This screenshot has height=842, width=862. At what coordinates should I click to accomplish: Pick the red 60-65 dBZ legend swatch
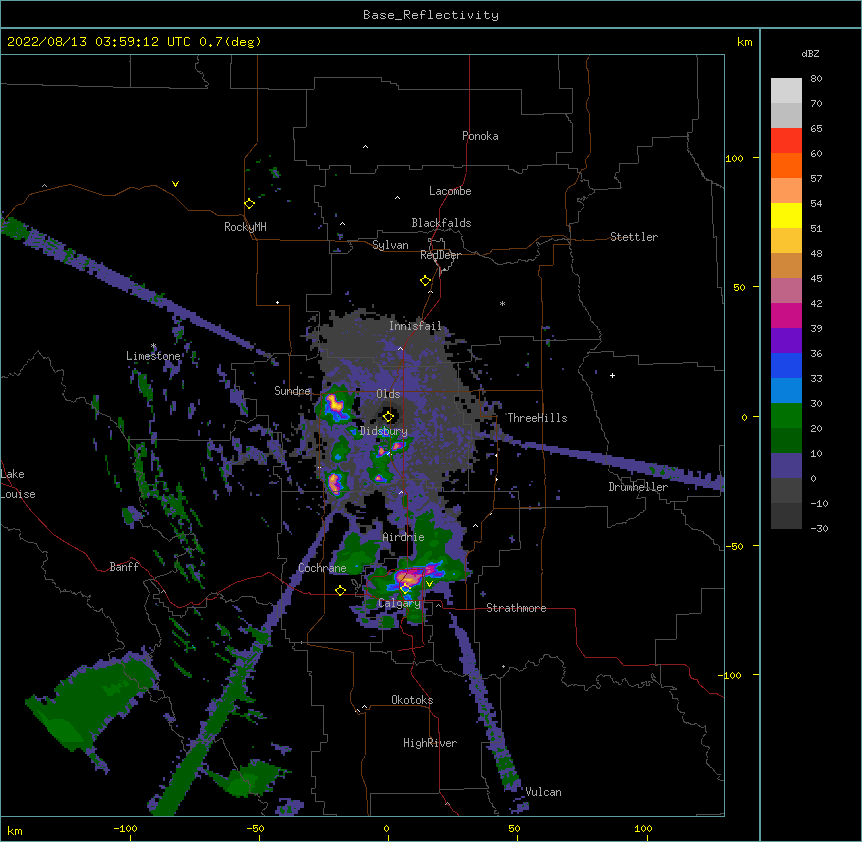coord(786,141)
